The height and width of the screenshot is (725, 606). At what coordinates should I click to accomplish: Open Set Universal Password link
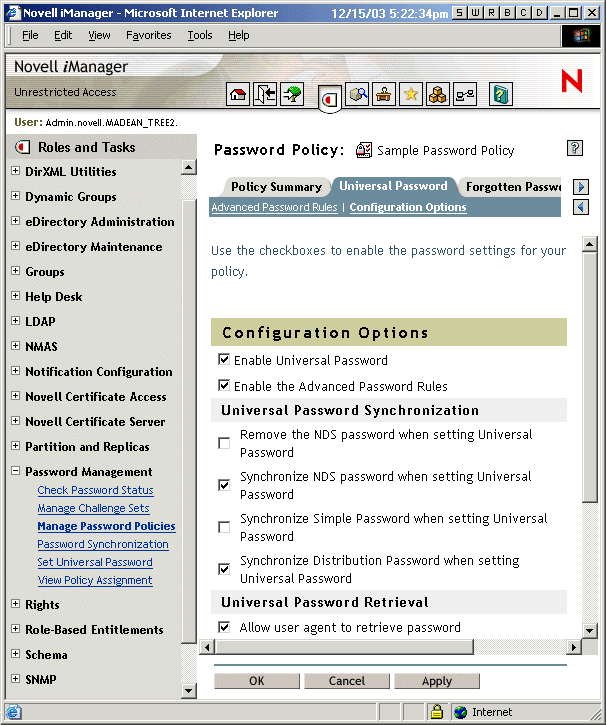[95, 562]
